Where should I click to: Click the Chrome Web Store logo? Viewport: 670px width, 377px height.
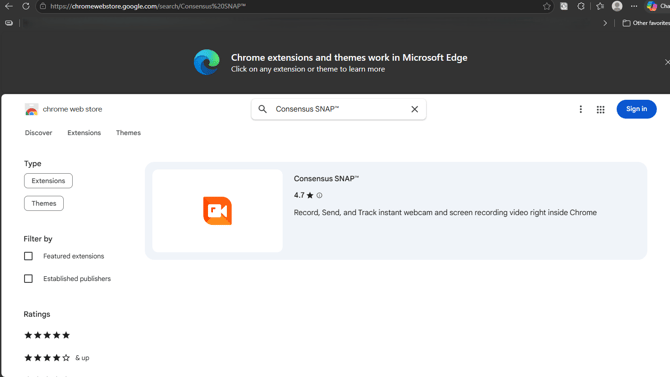[x=31, y=109]
